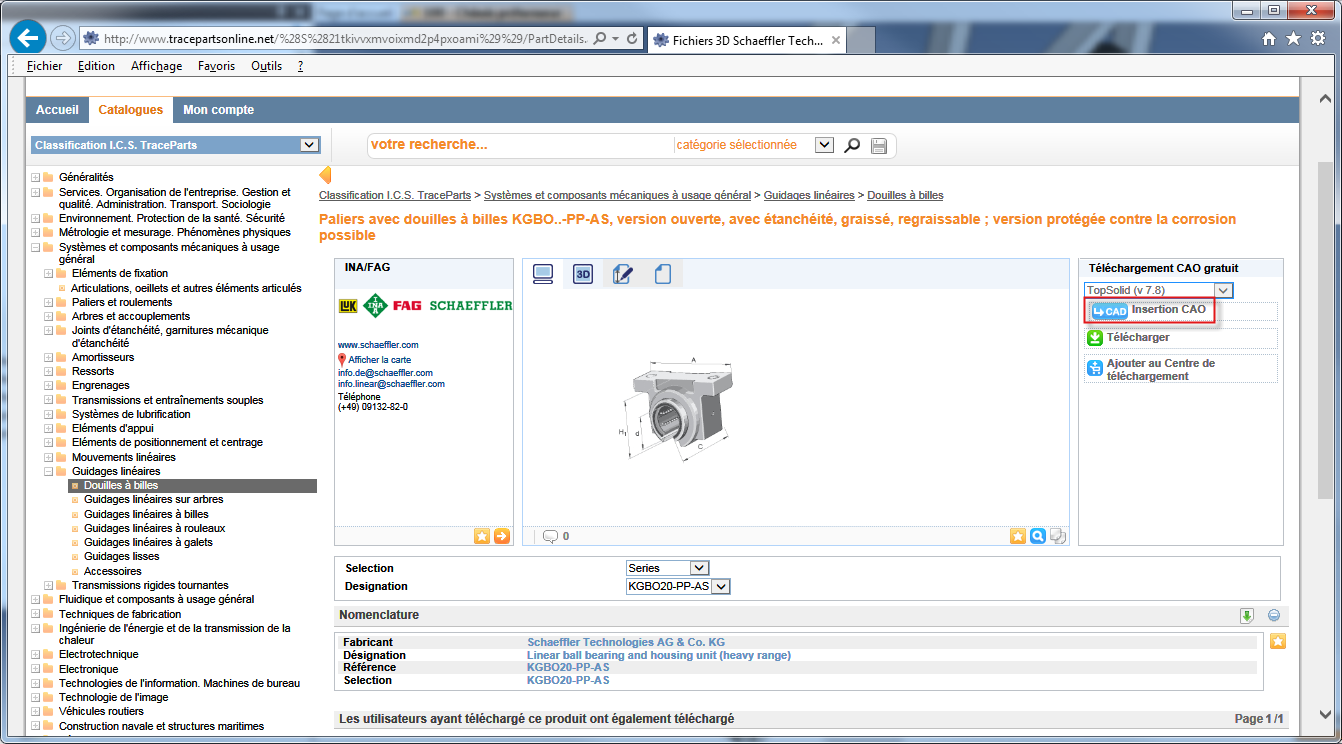Open the www.schaeffler.com link
The height and width of the screenshot is (744, 1342).
click(x=378, y=345)
